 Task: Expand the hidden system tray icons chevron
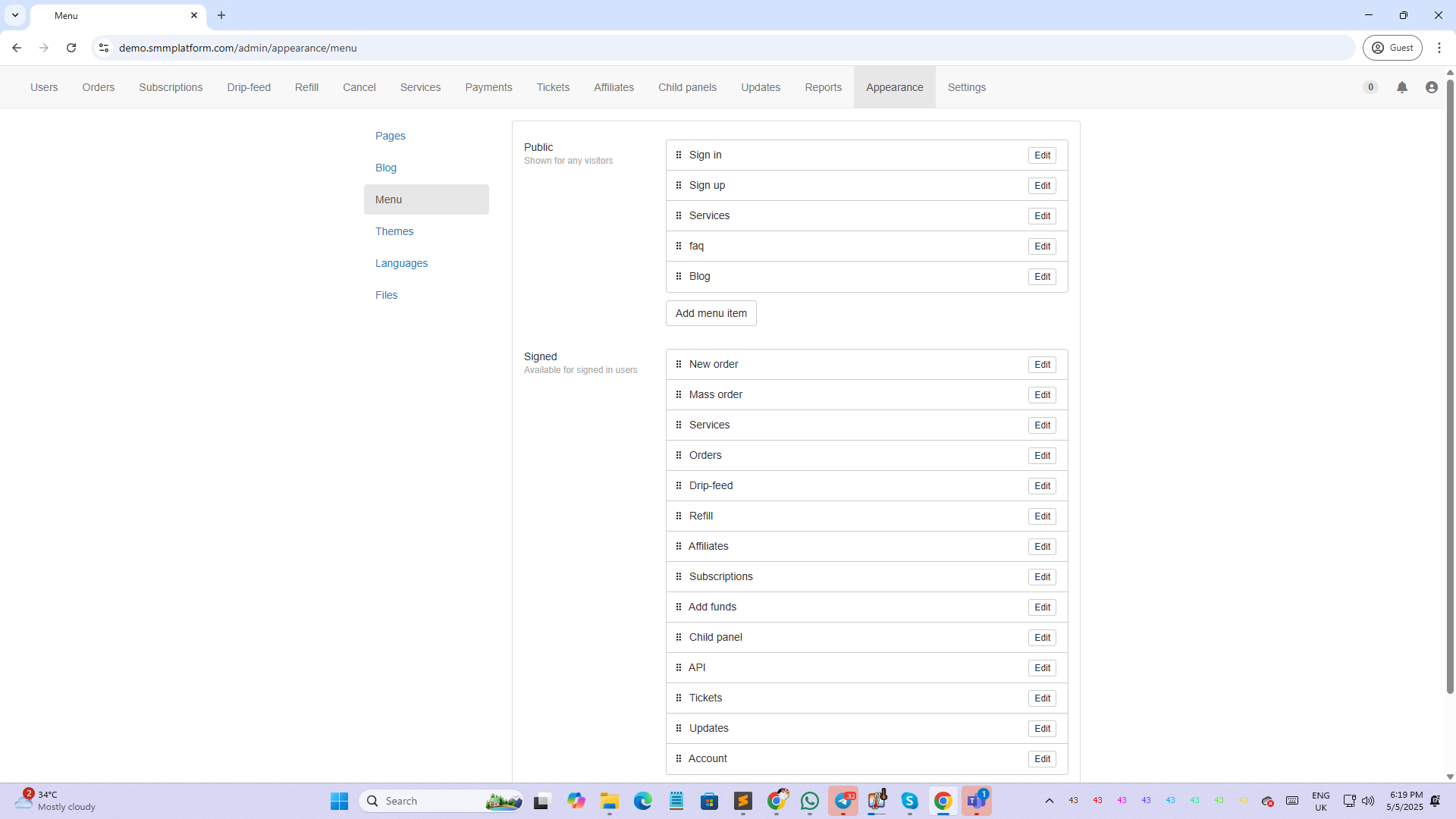pyautogui.click(x=1050, y=801)
